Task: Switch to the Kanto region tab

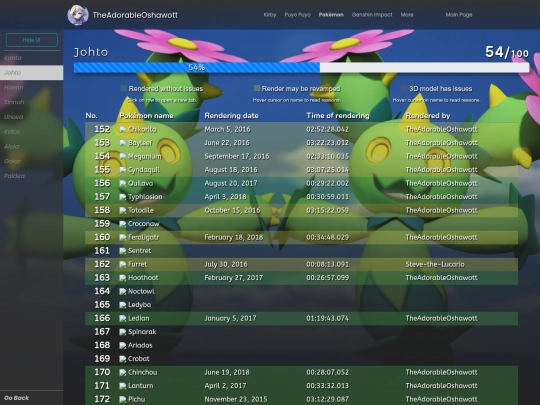Action: (31, 58)
